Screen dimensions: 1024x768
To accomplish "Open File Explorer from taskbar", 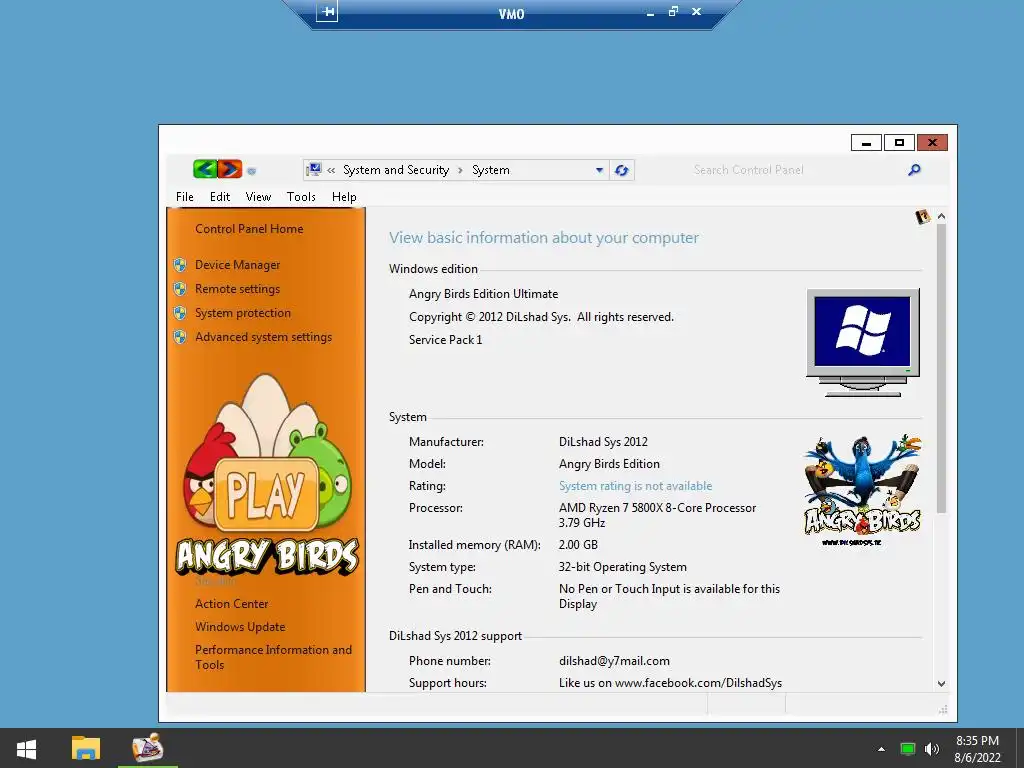I will [86, 748].
